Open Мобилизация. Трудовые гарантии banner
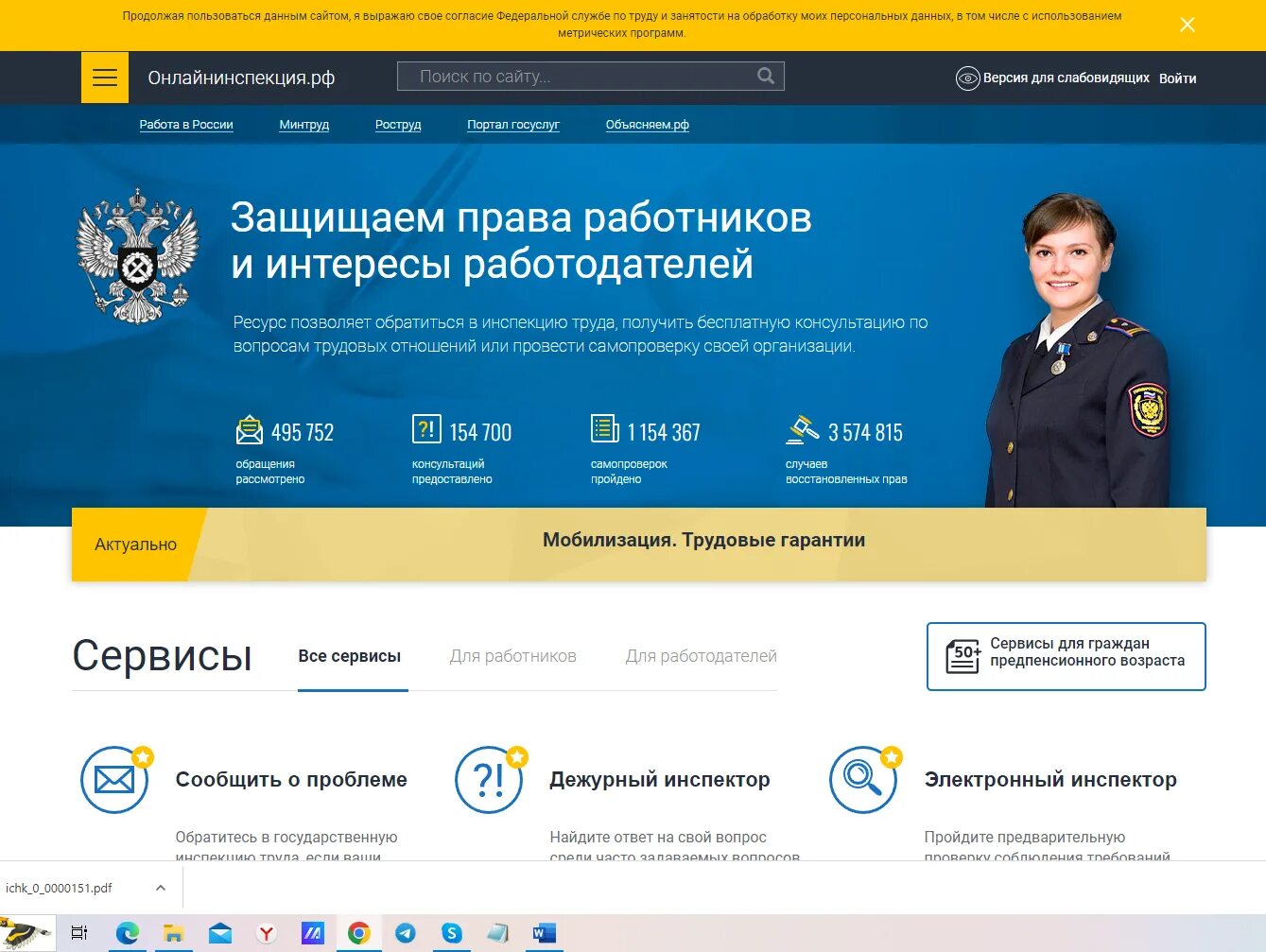 pos(703,540)
